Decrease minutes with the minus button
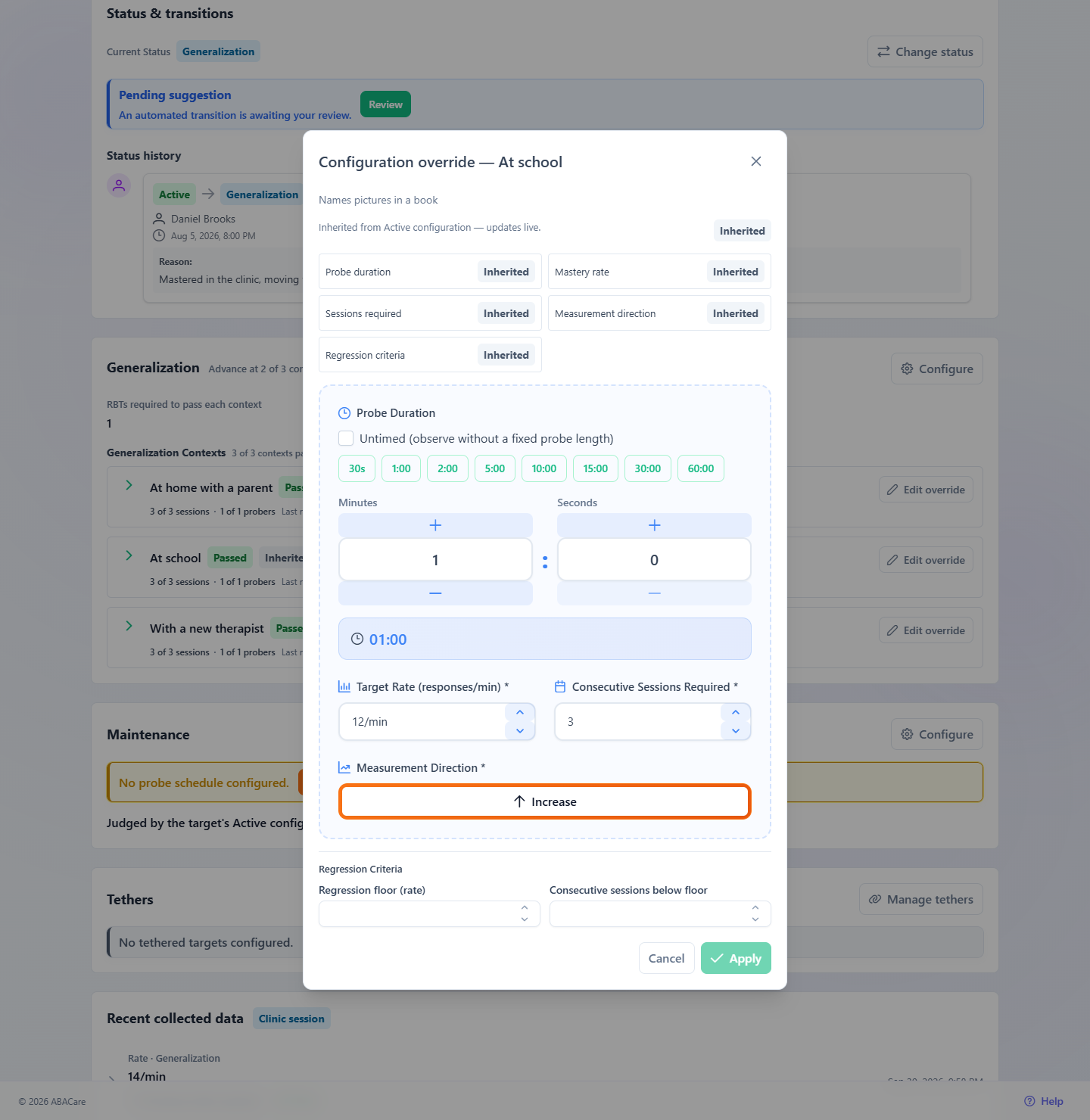Viewport: 1090px width, 1120px height. [435, 593]
